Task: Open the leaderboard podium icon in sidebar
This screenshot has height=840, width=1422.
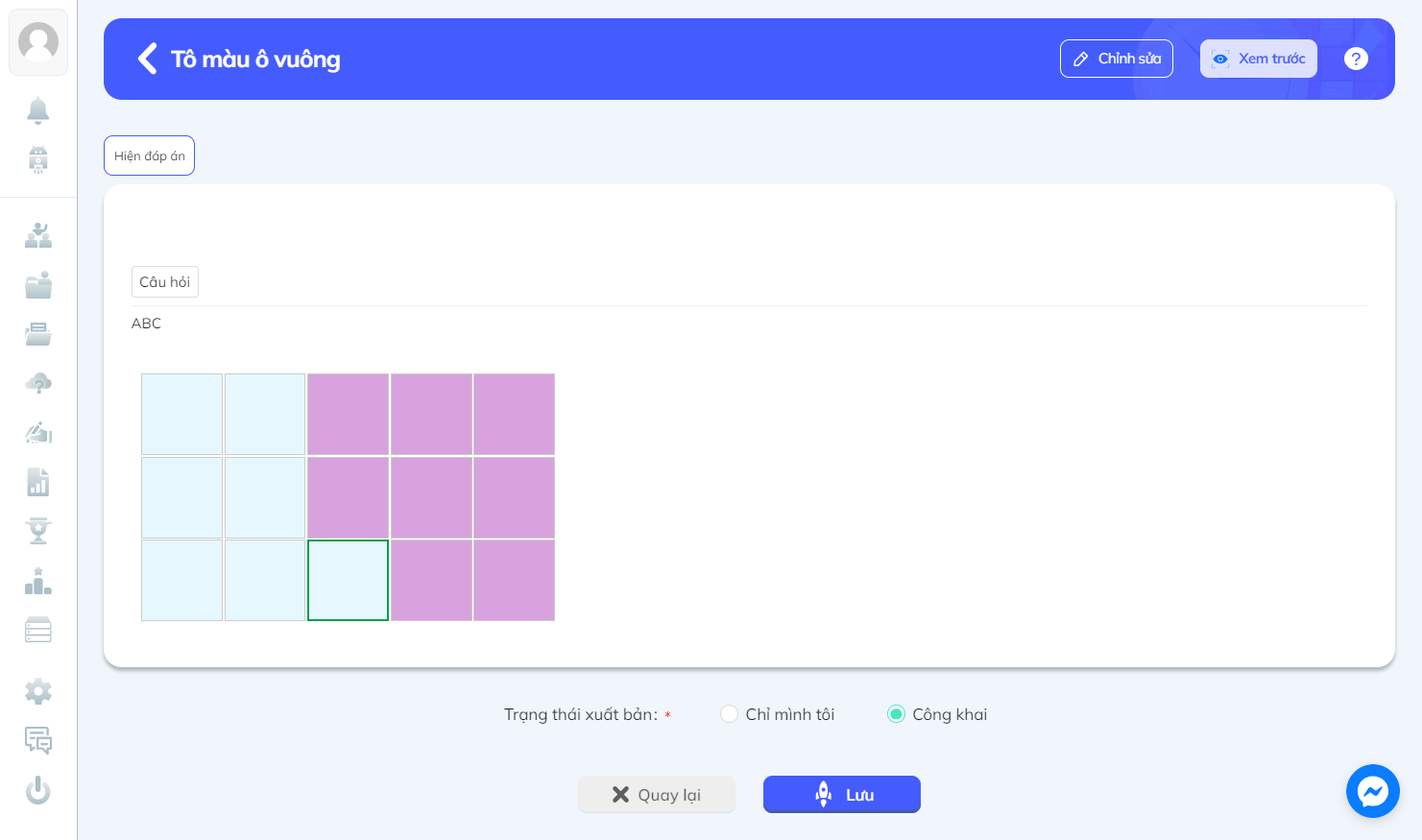Action: pos(38,581)
